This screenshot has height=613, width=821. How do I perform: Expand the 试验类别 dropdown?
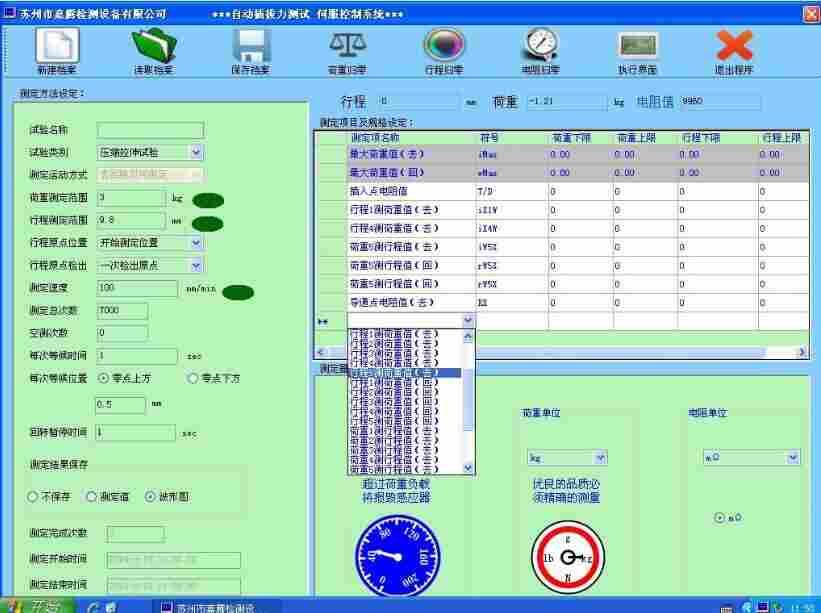pos(196,153)
